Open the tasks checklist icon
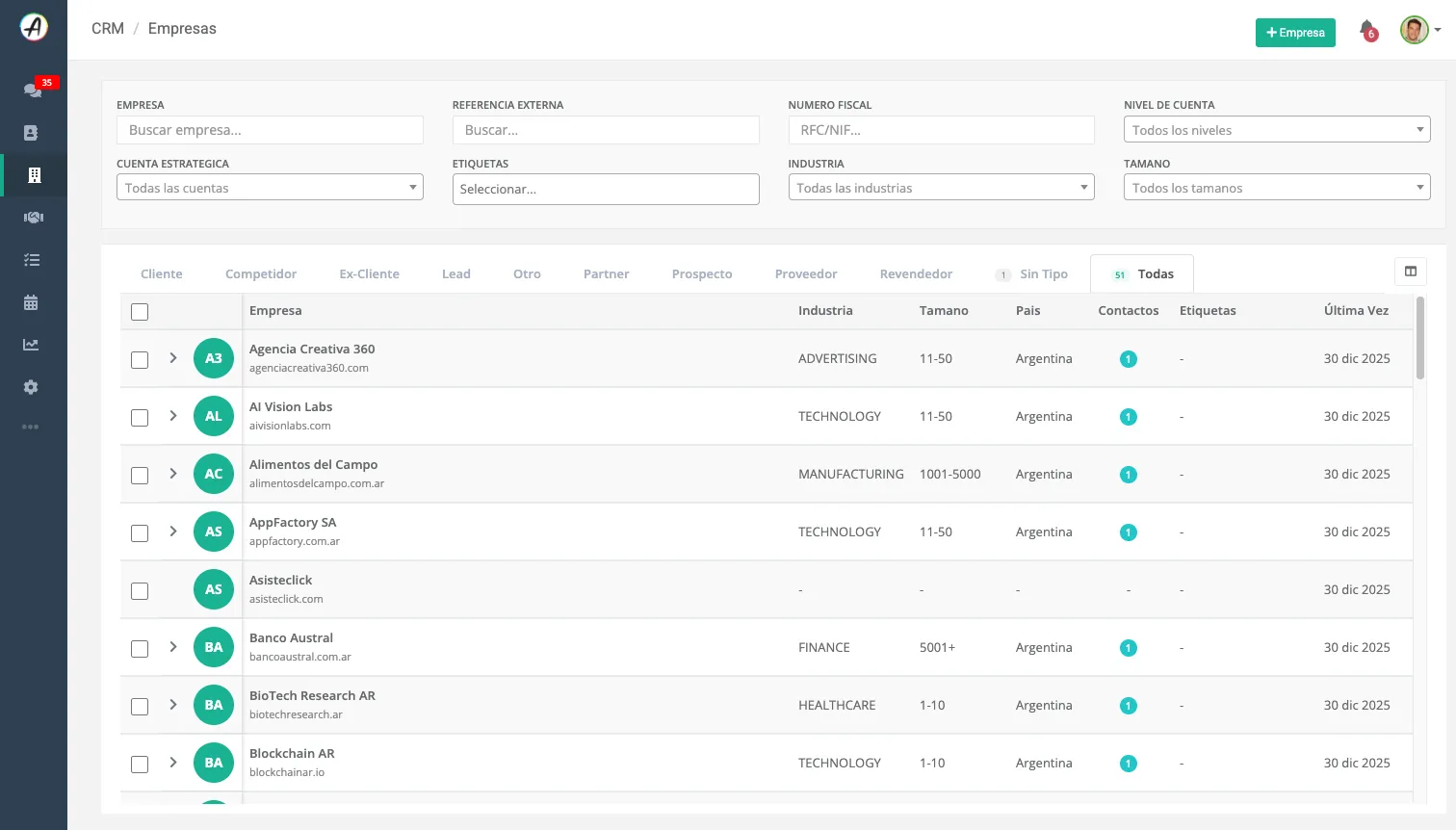The height and width of the screenshot is (830, 1456). click(32, 260)
